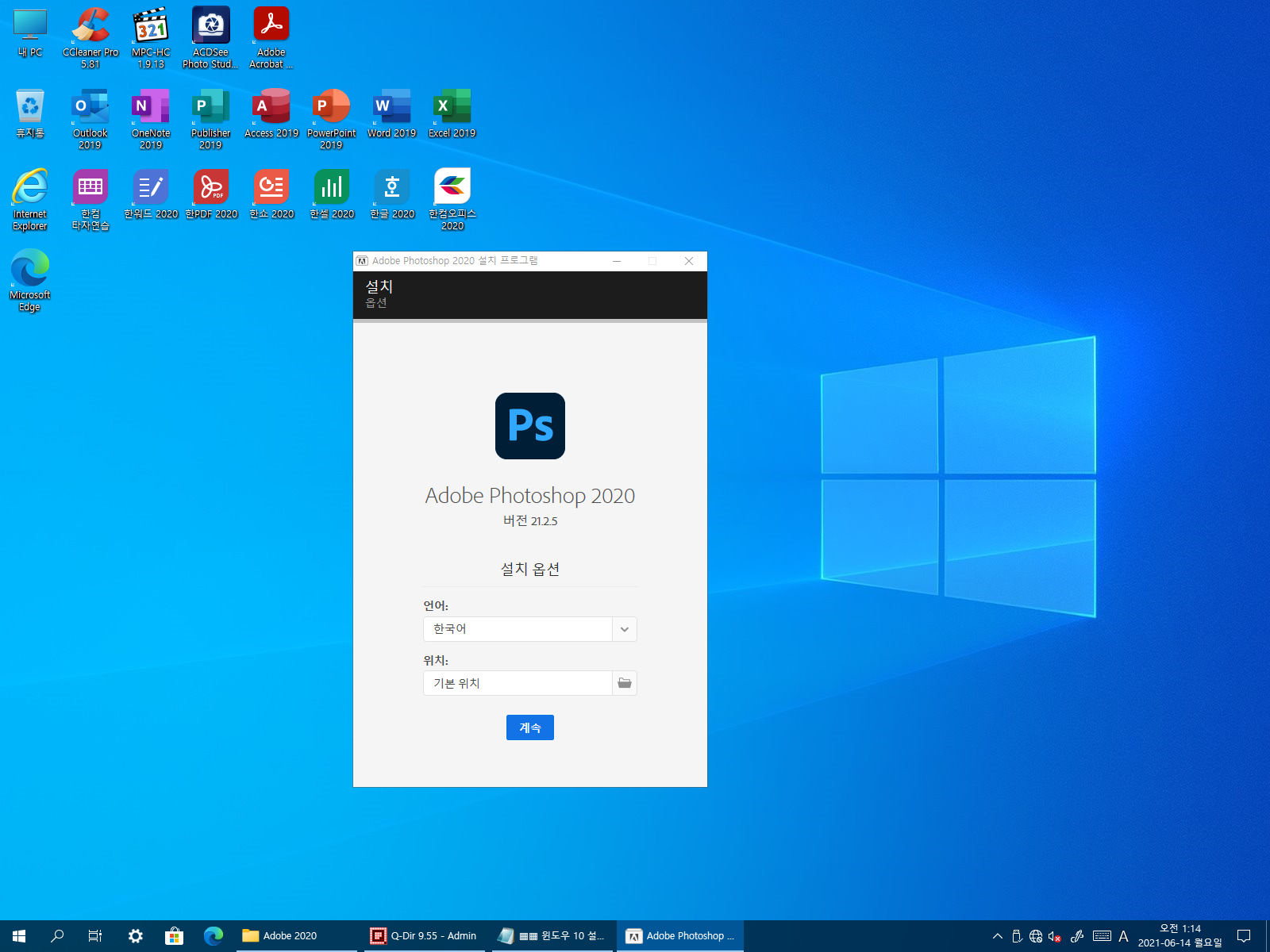Select the CCleaner Pro desktop icon
The height and width of the screenshot is (952, 1270).
click(90, 37)
